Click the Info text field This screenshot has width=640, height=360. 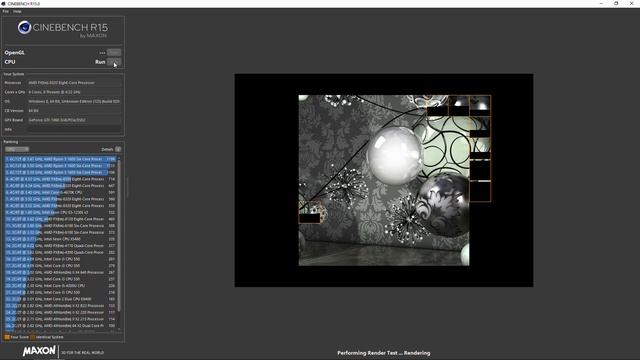pos(74,129)
